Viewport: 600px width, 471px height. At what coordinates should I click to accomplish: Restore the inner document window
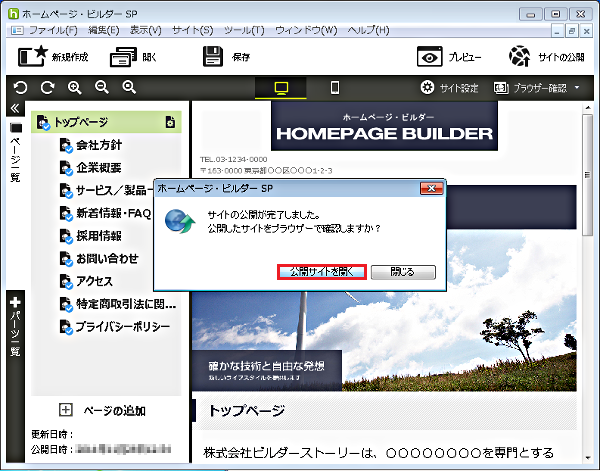coord(572,31)
